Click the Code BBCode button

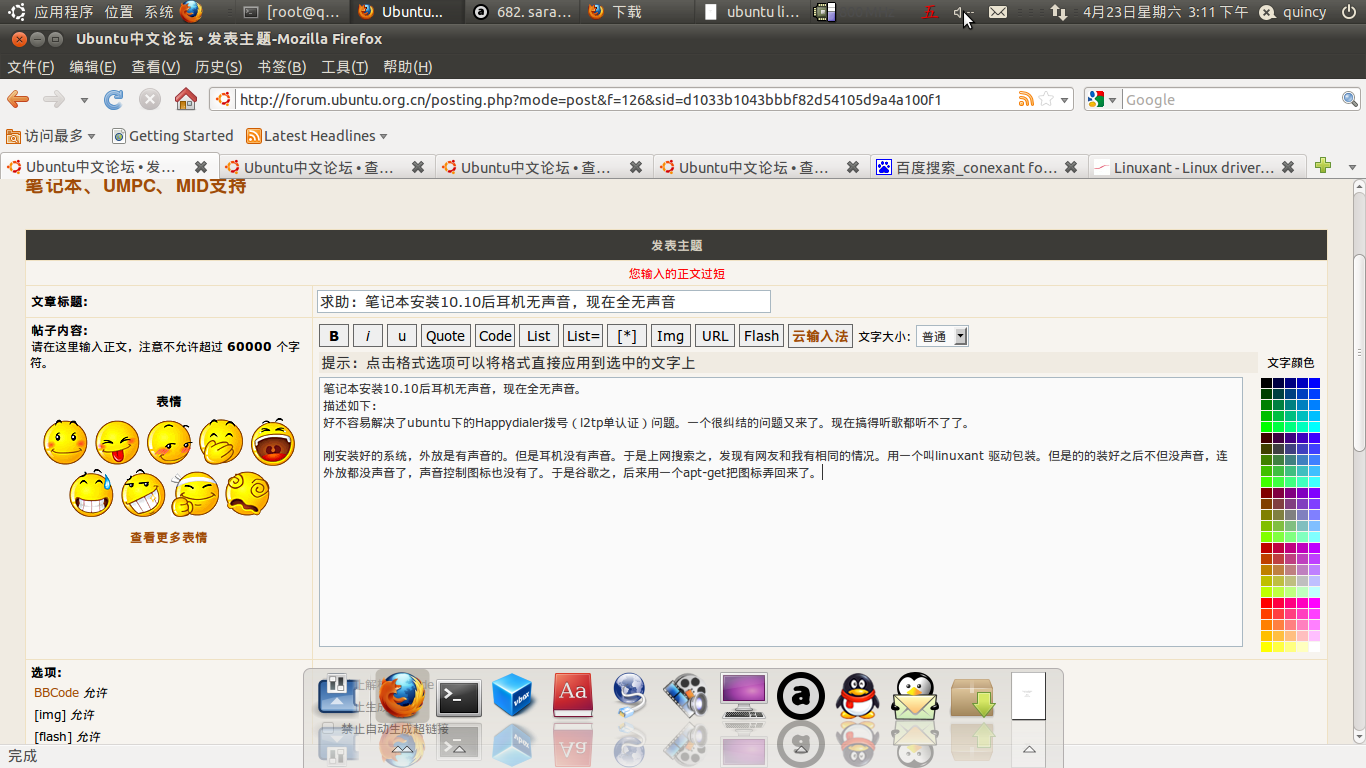pos(495,336)
